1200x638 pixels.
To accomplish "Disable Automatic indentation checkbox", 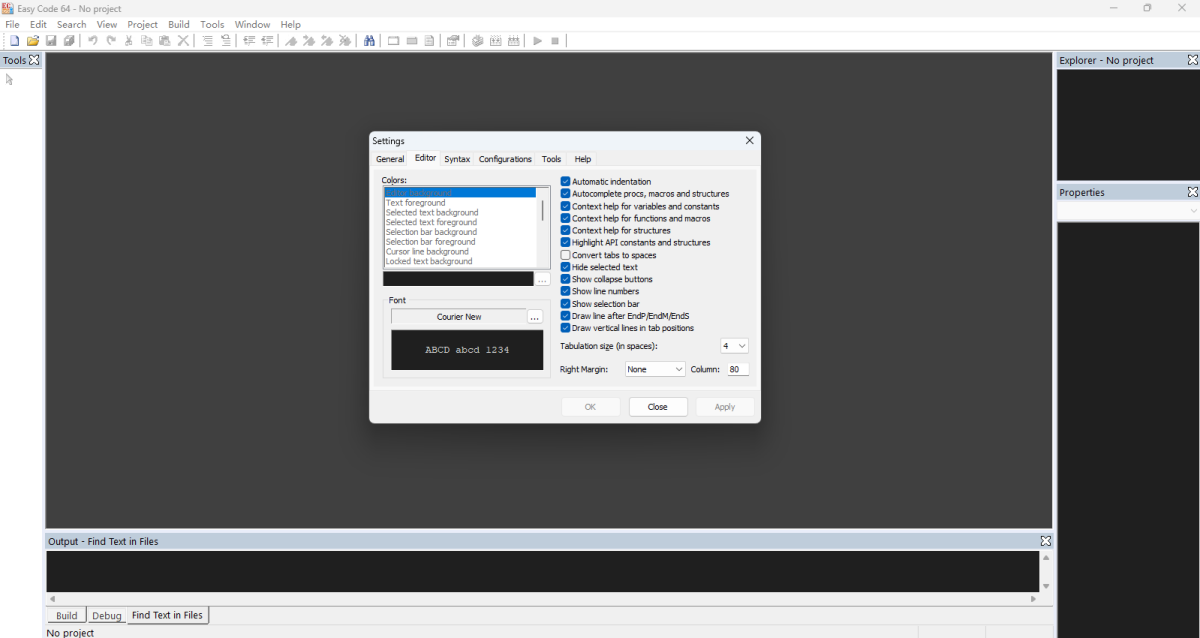I will tap(565, 182).
